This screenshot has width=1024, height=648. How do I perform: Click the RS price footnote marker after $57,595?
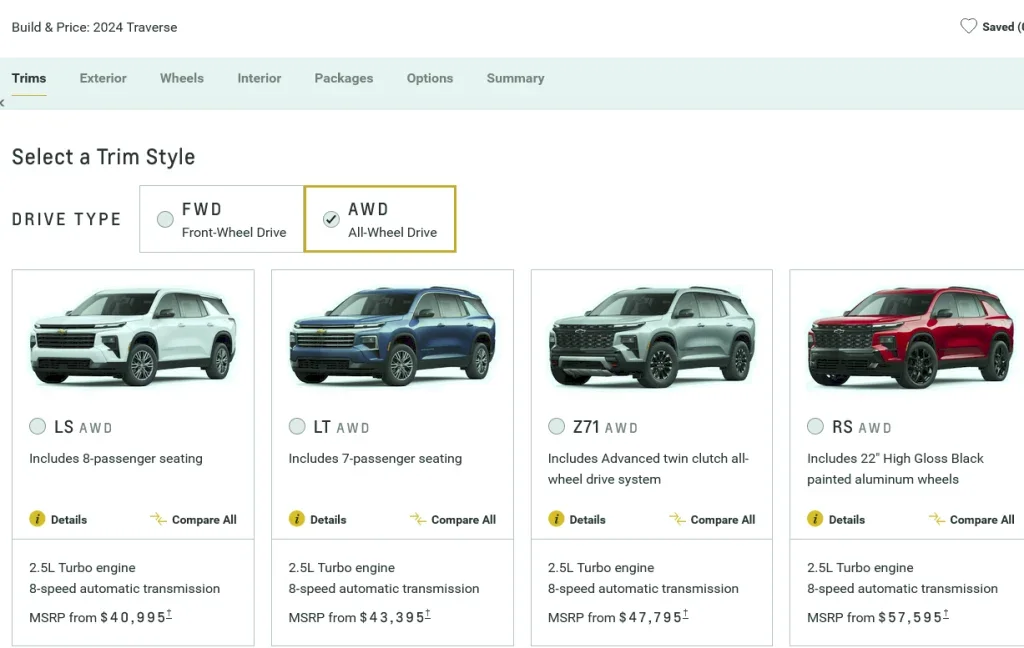pyautogui.click(x=945, y=613)
